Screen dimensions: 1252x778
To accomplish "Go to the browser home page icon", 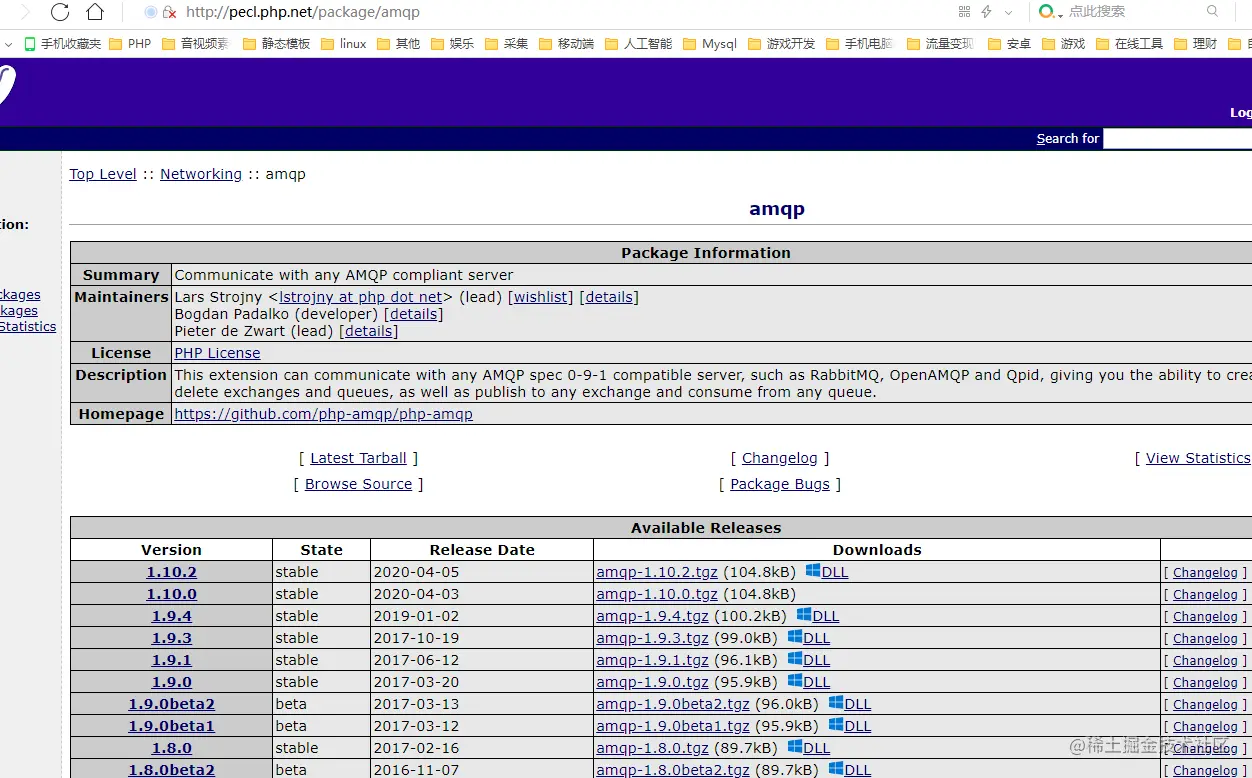I will coord(95,12).
